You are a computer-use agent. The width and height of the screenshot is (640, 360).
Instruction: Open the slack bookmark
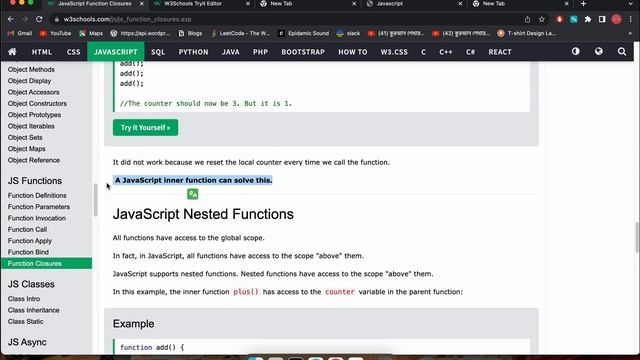348,33
